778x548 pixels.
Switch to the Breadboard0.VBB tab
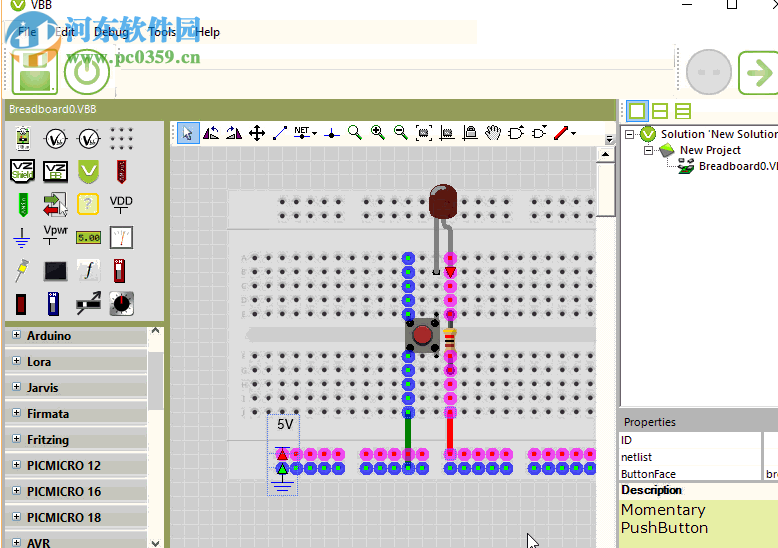coord(53,109)
